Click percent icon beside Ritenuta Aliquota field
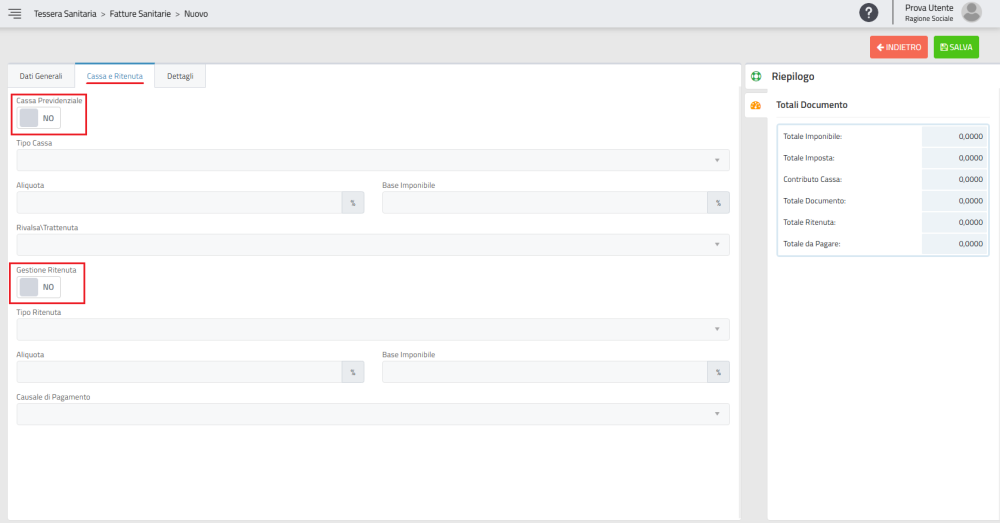Screen dimensions: 1000x523 [x=353, y=372]
